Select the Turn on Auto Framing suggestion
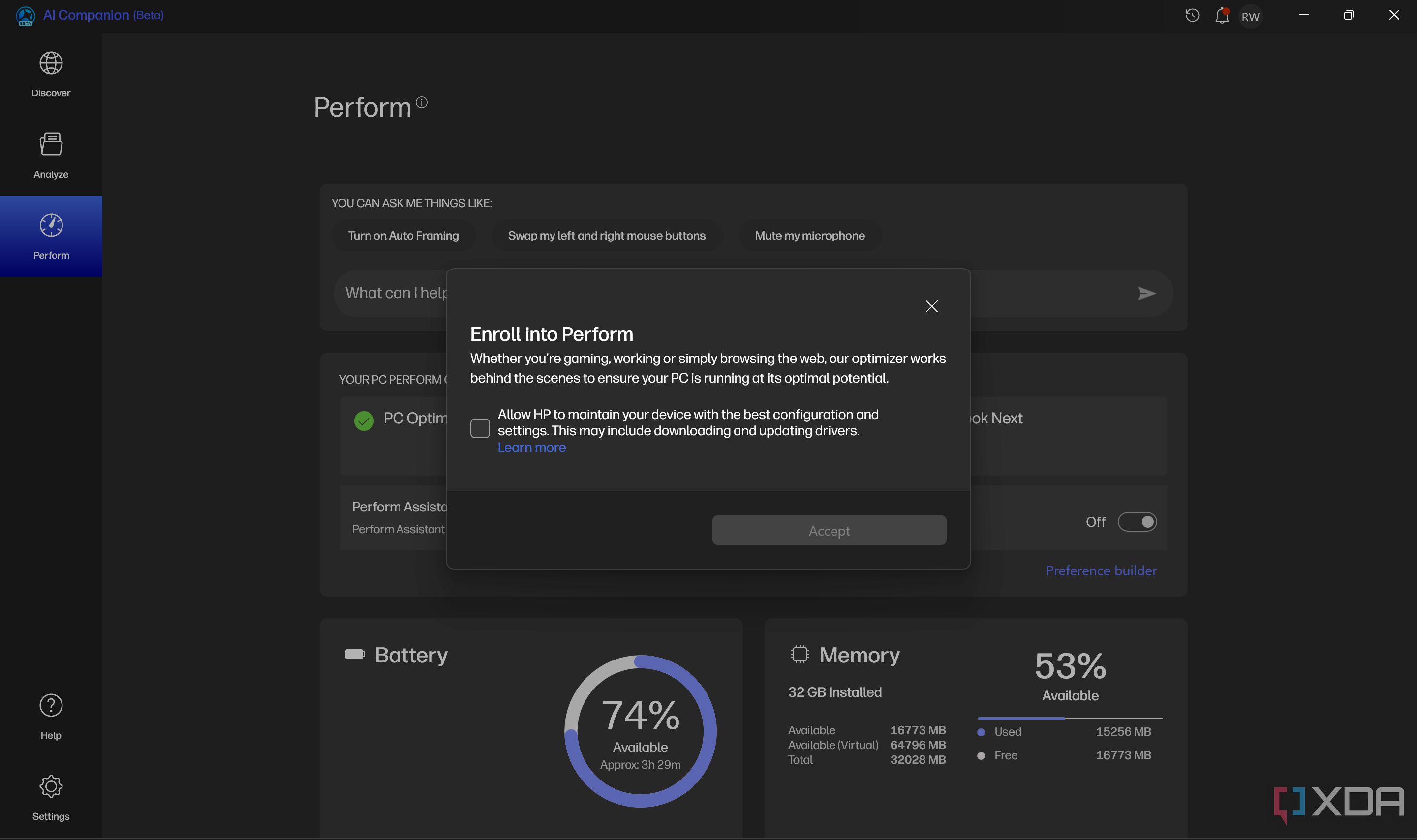1417x840 pixels. click(403, 236)
